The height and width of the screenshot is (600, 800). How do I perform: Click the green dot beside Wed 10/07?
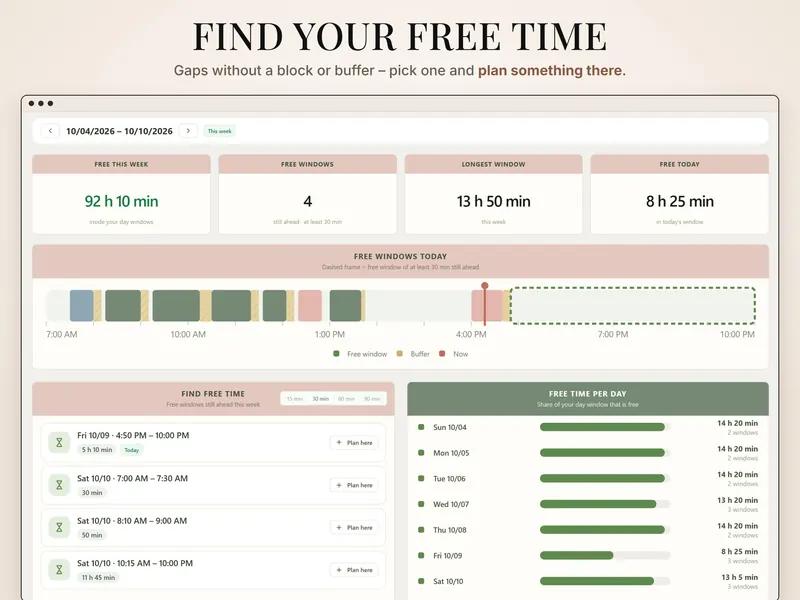tap(421, 504)
